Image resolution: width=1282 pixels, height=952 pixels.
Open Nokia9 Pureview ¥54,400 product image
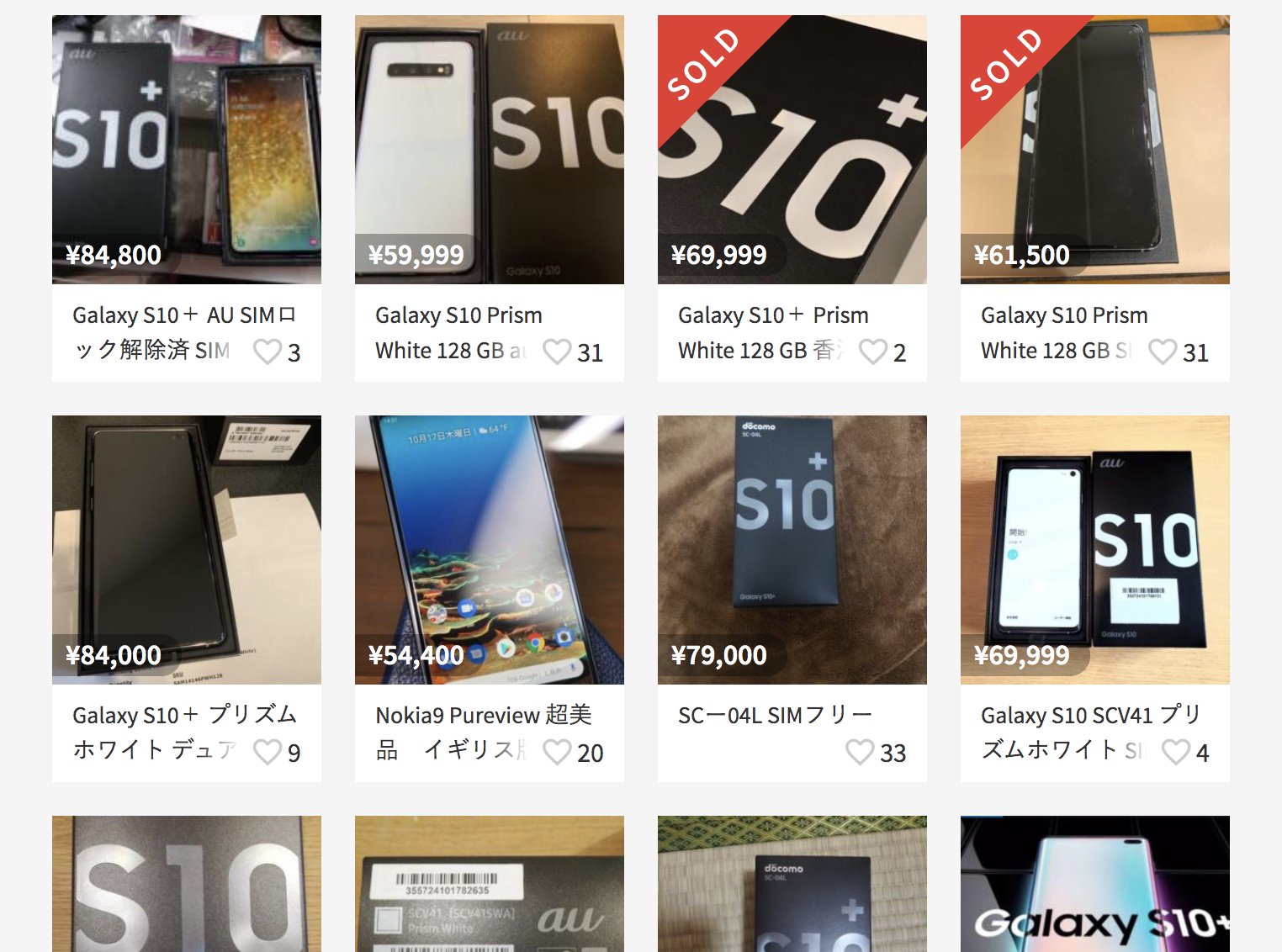pos(490,550)
